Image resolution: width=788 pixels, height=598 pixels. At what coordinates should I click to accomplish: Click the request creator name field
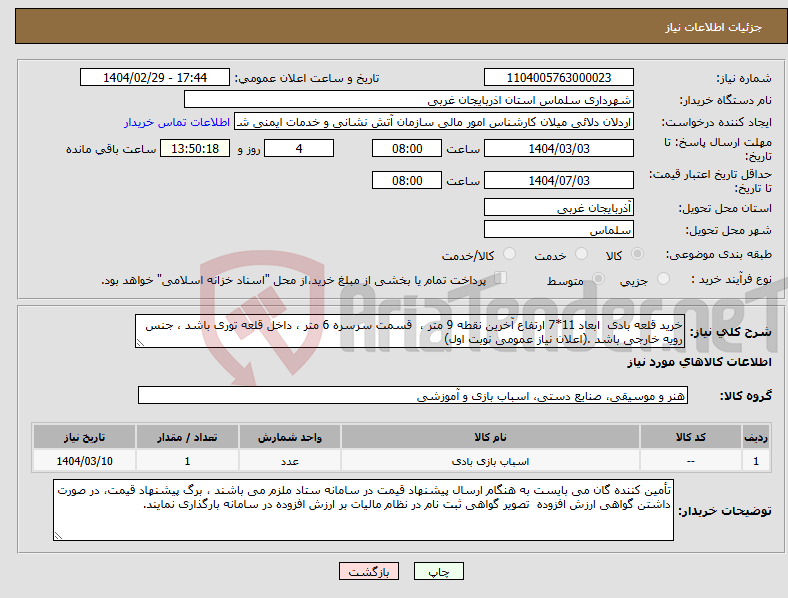434,122
